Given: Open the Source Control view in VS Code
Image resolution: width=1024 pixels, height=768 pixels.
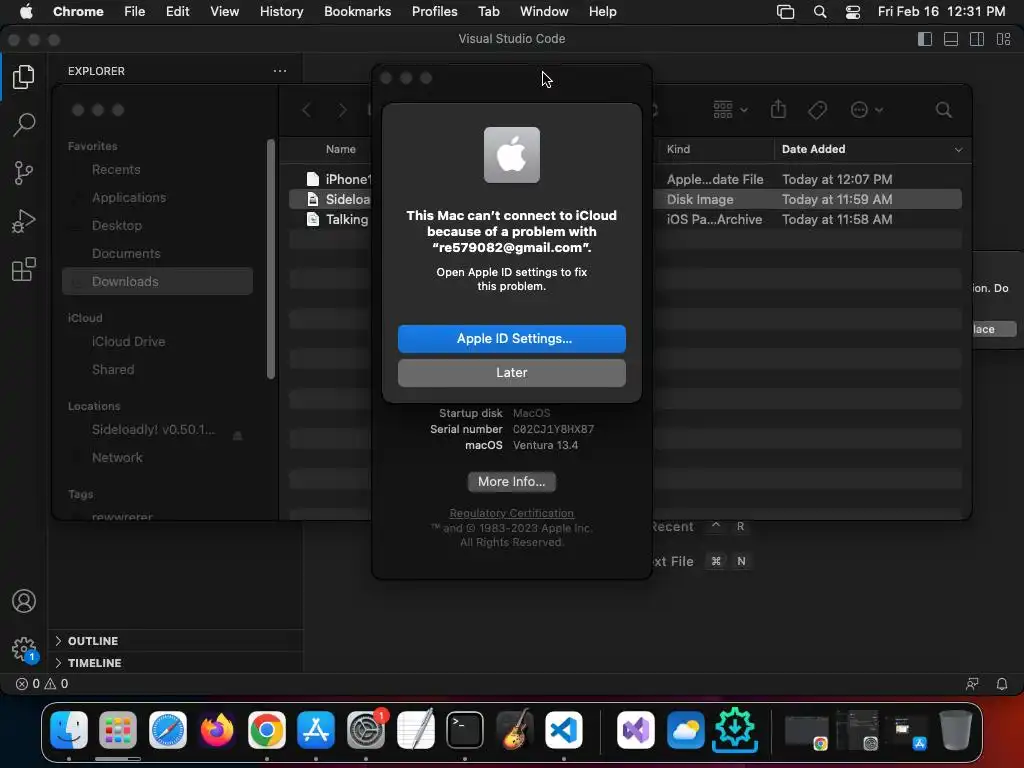Looking at the screenshot, I should point(24,173).
